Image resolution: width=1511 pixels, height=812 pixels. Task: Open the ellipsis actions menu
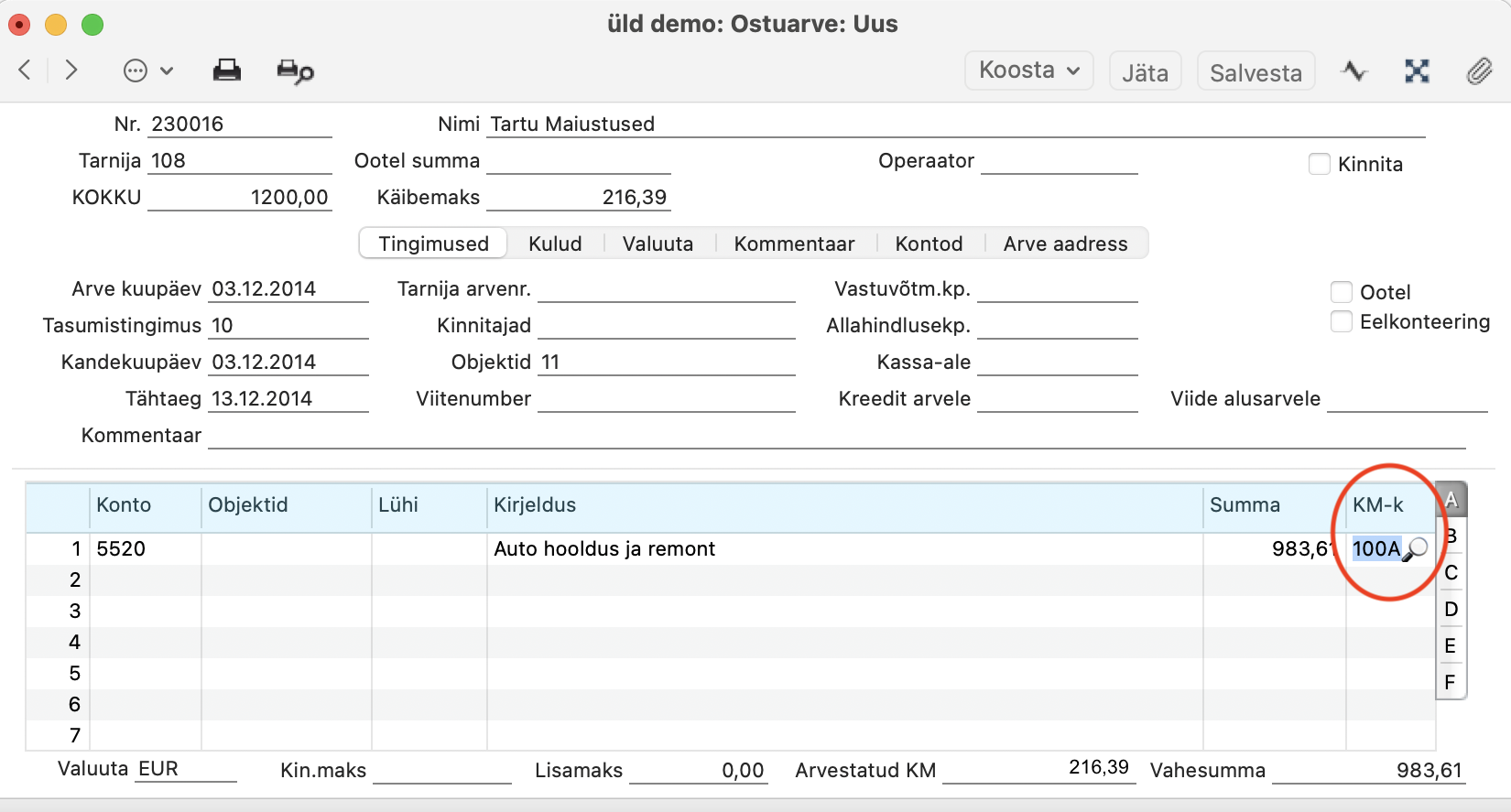[x=147, y=70]
